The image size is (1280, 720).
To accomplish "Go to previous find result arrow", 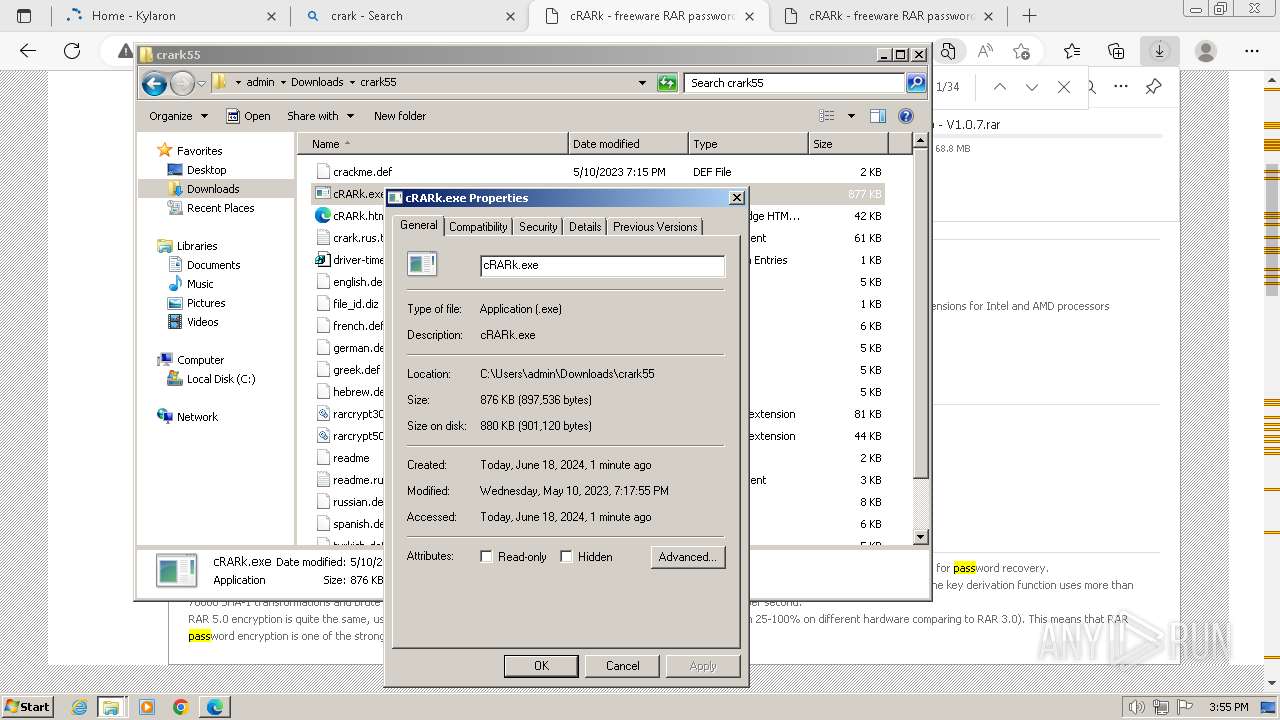I will point(1000,87).
